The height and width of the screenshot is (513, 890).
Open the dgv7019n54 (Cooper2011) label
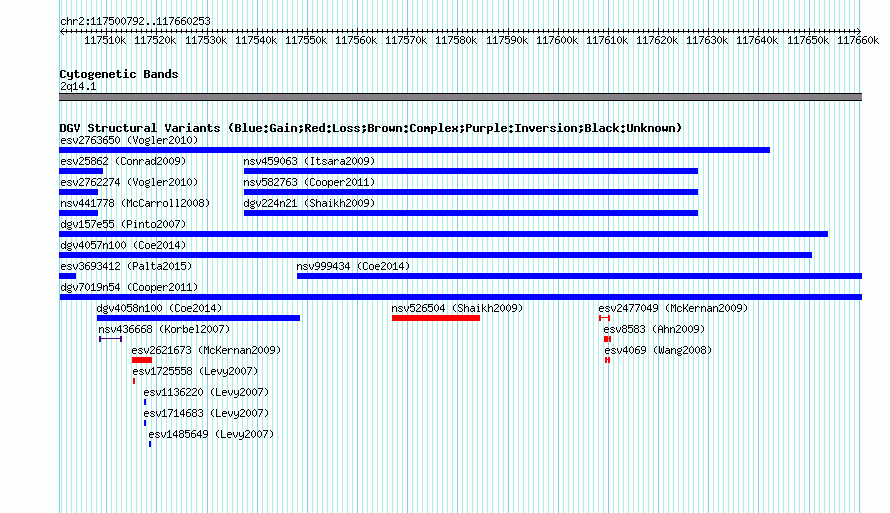(x=129, y=287)
